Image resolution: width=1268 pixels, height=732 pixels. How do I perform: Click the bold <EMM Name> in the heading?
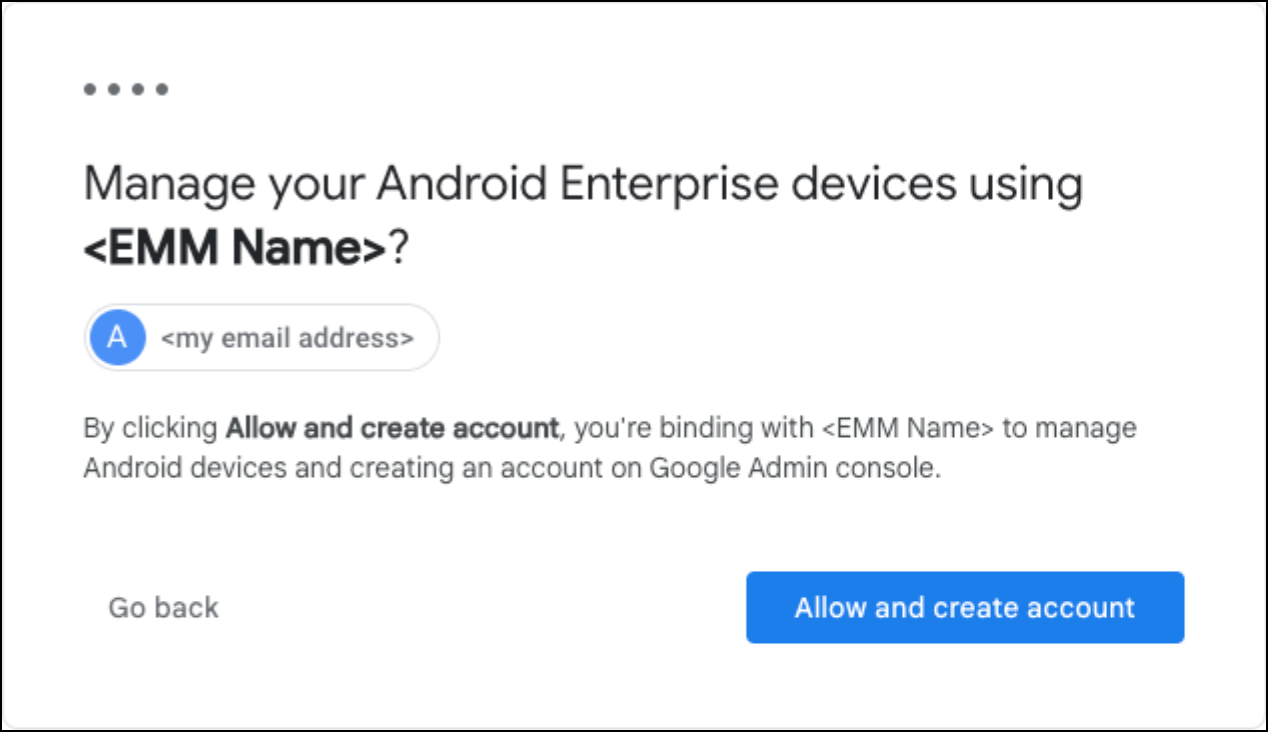(234, 250)
